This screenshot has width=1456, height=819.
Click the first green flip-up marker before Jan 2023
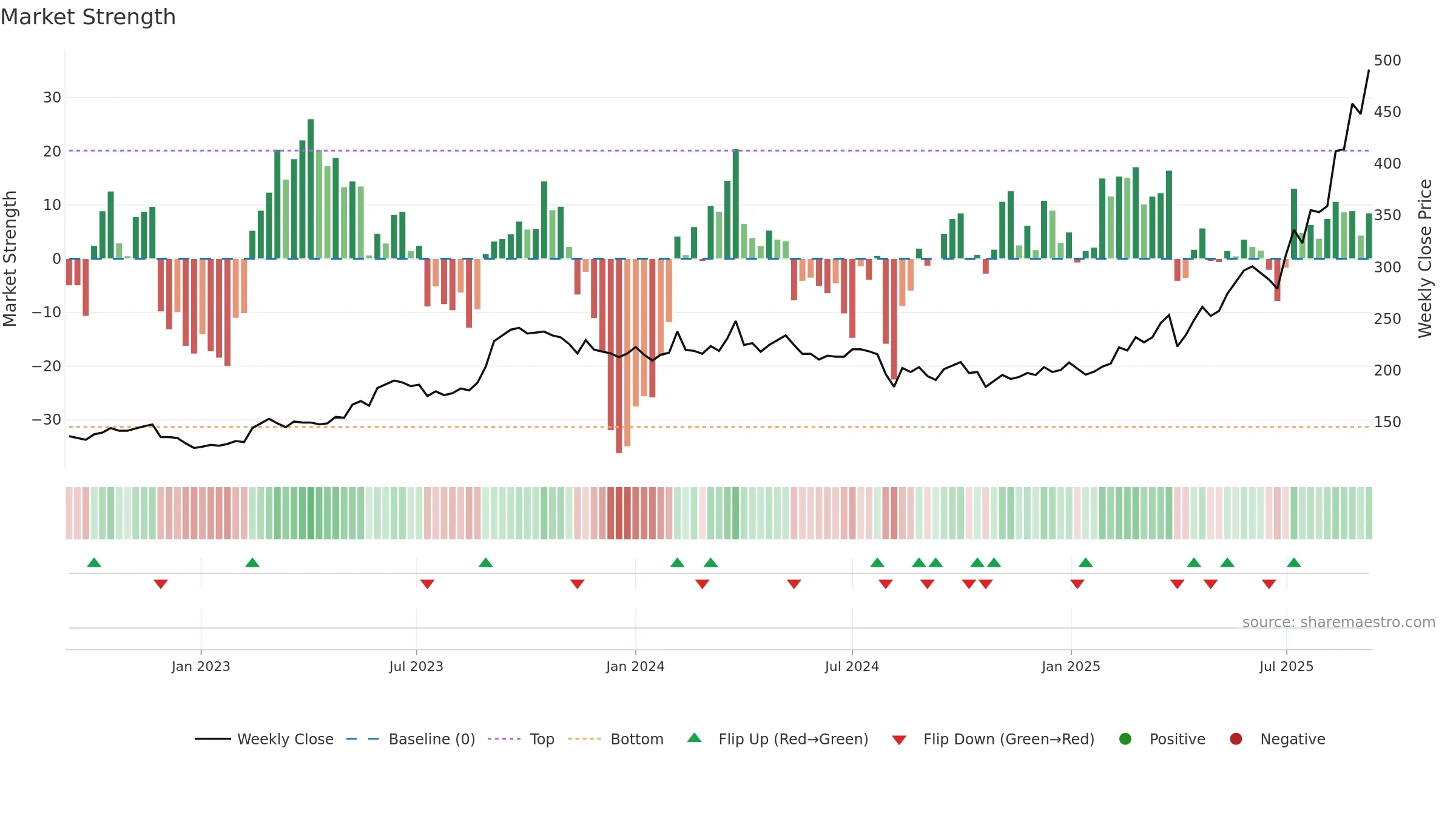click(94, 562)
